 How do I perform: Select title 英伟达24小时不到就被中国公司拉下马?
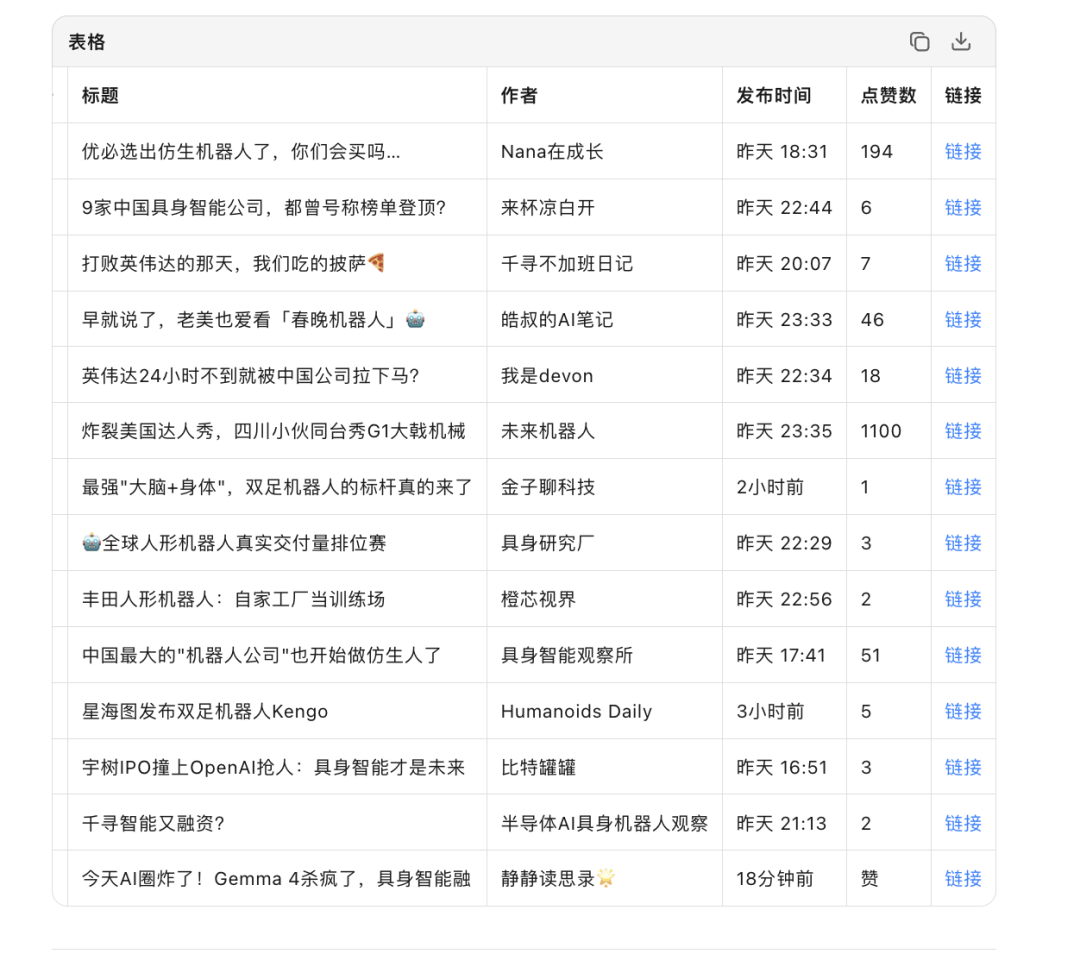pyautogui.click(x=250, y=375)
